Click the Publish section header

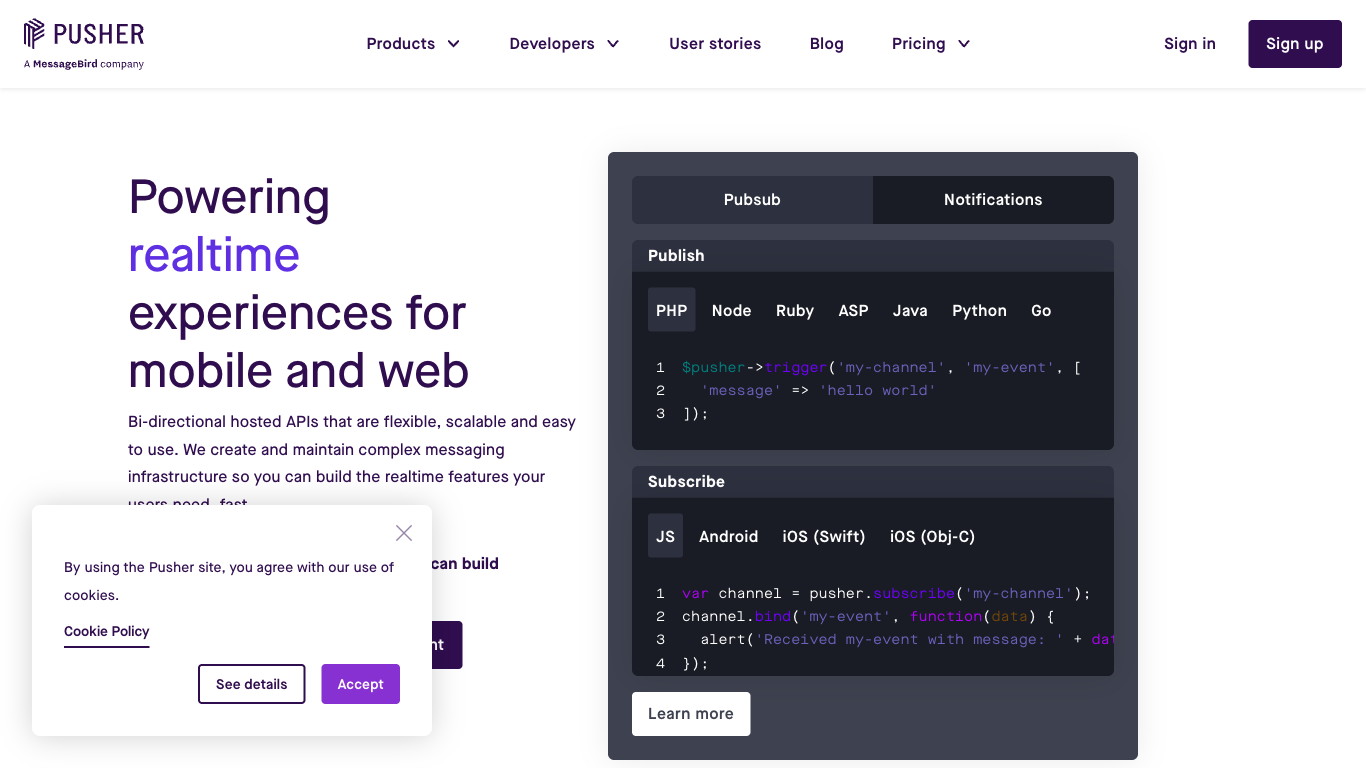(x=873, y=256)
